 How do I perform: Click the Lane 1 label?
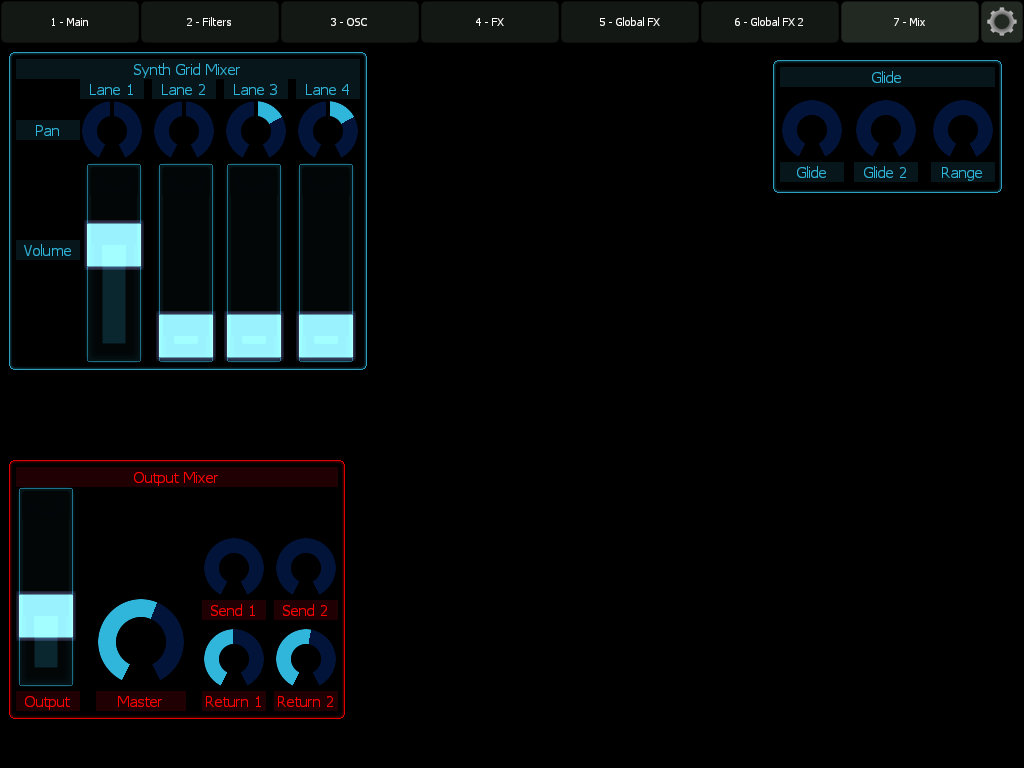pyautogui.click(x=112, y=89)
